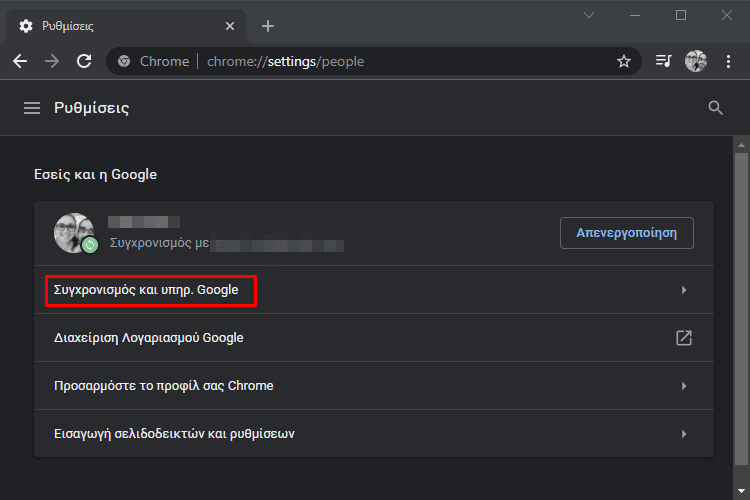Click the Εσείς και η Google heading
Screen dimensions: 750x500
coord(95,174)
